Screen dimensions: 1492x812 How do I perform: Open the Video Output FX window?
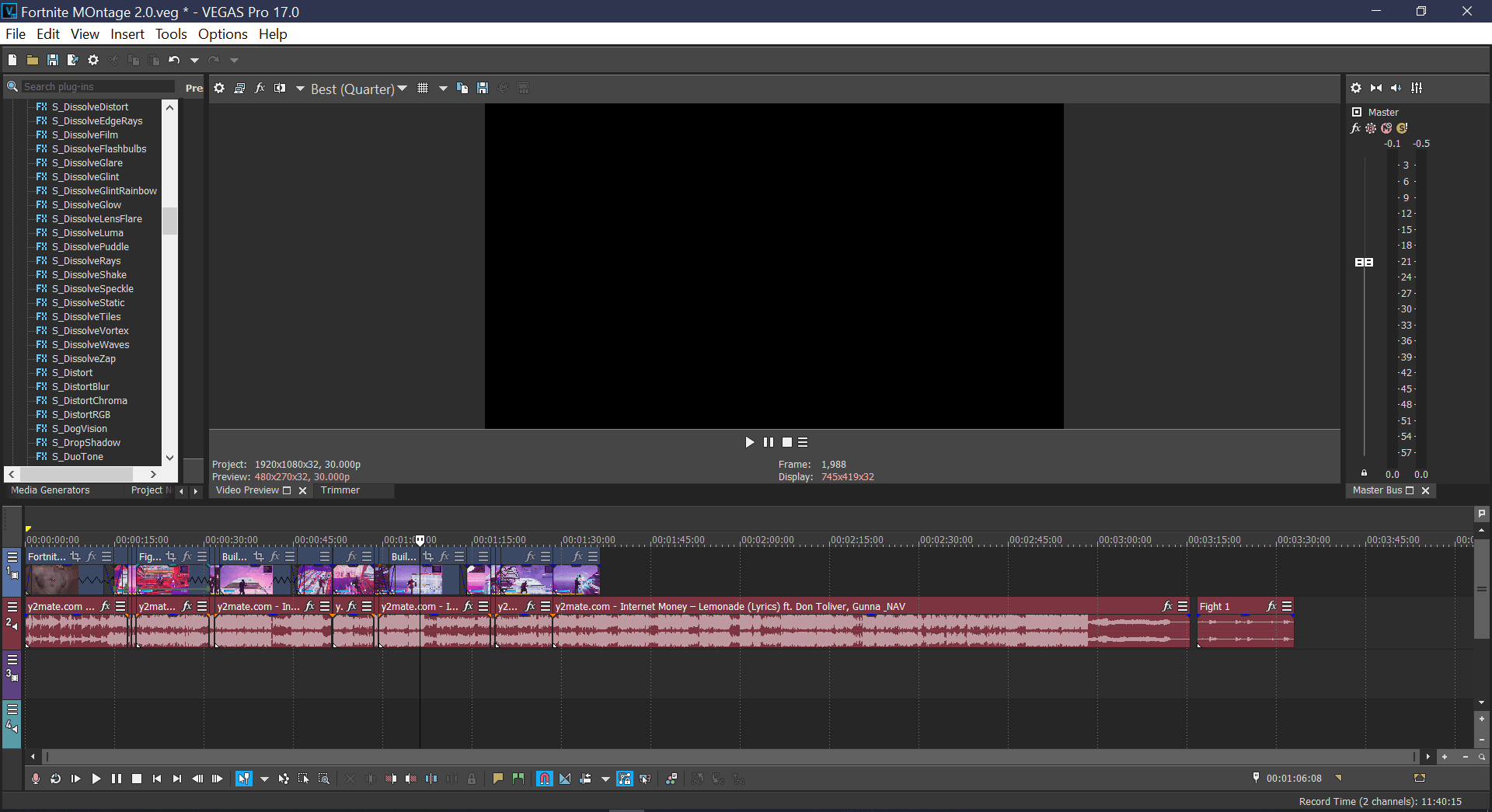point(260,89)
